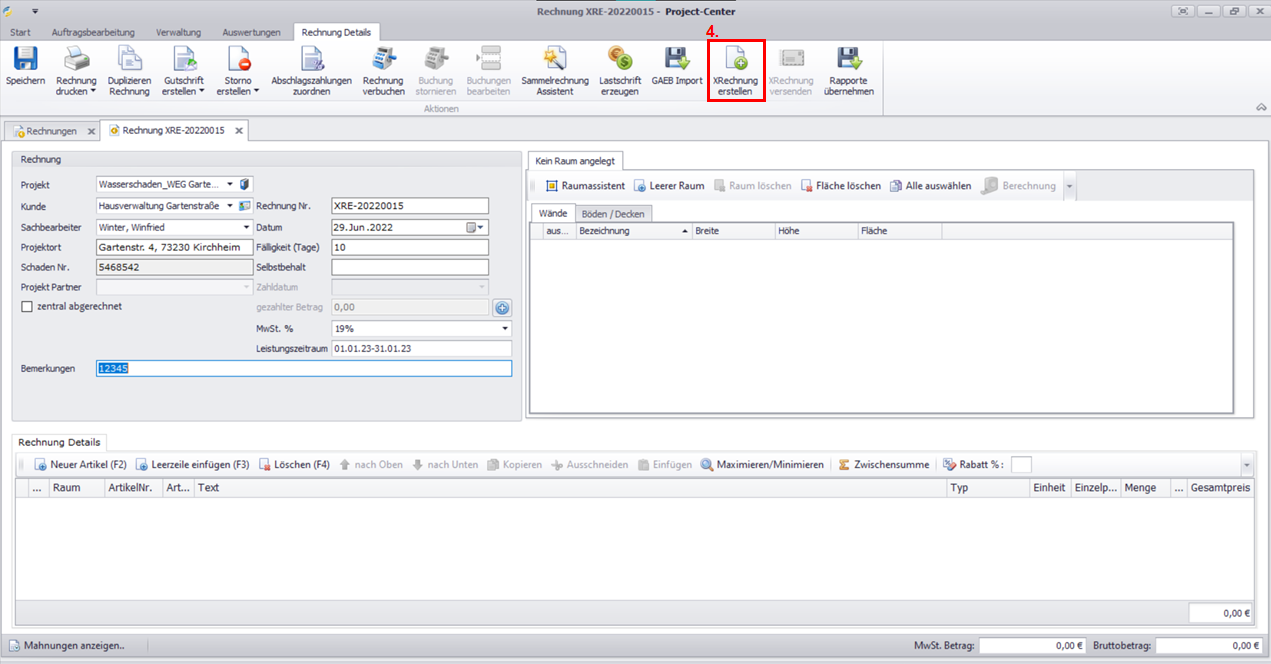Click Abschlagszahlungen zuordnen icon
The height and width of the screenshot is (664, 1271).
310,60
